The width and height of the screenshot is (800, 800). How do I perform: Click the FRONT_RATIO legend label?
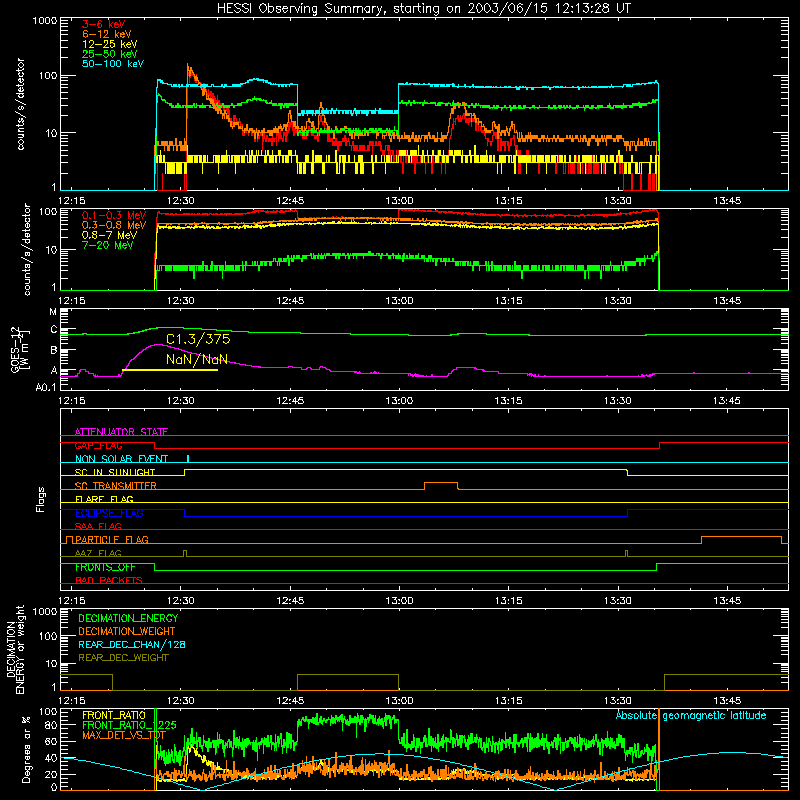pyautogui.click(x=114, y=715)
